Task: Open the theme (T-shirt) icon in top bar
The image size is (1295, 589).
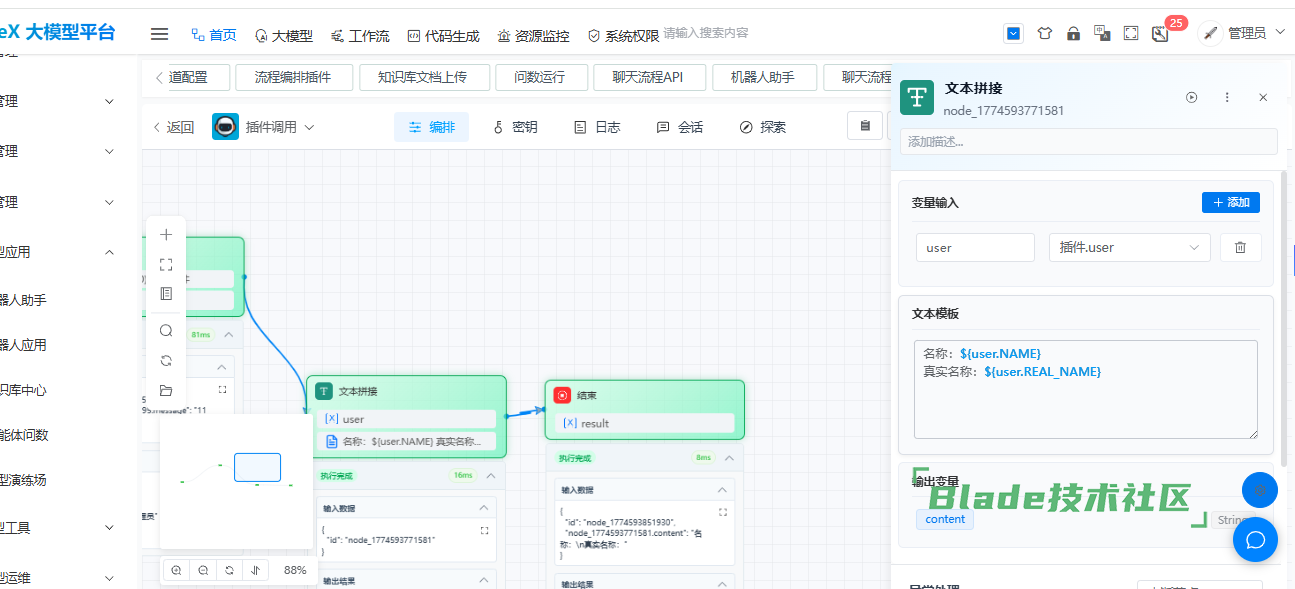Action: click(x=1044, y=34)
